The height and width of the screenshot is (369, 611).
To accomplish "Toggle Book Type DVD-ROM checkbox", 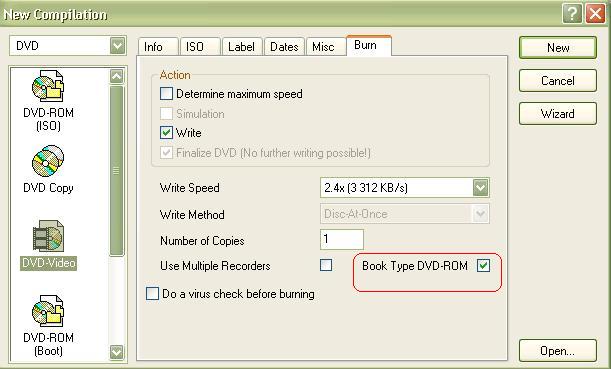I will 483,266.
